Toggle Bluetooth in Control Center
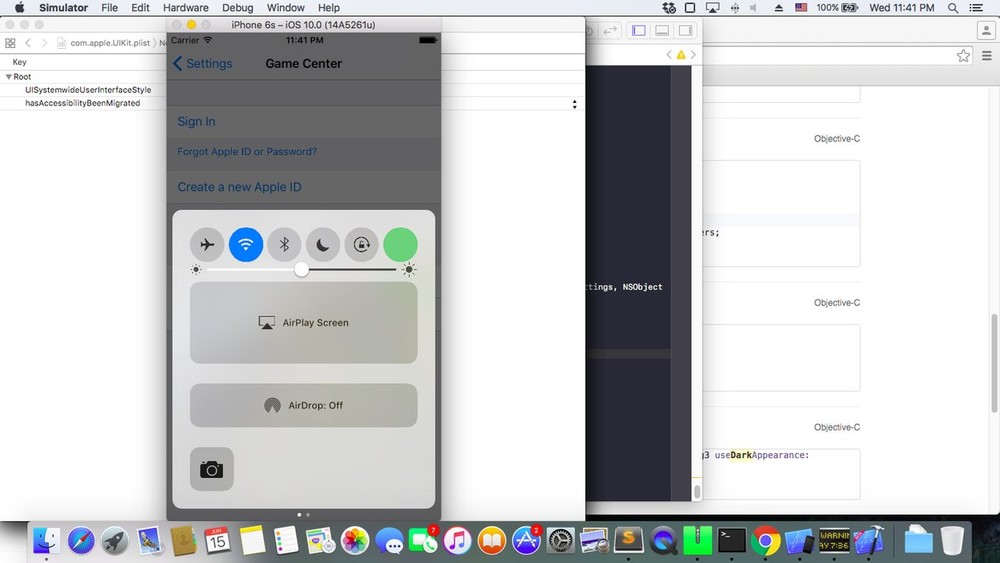Viewport: 1000px width, 563px height. [284, 244]
